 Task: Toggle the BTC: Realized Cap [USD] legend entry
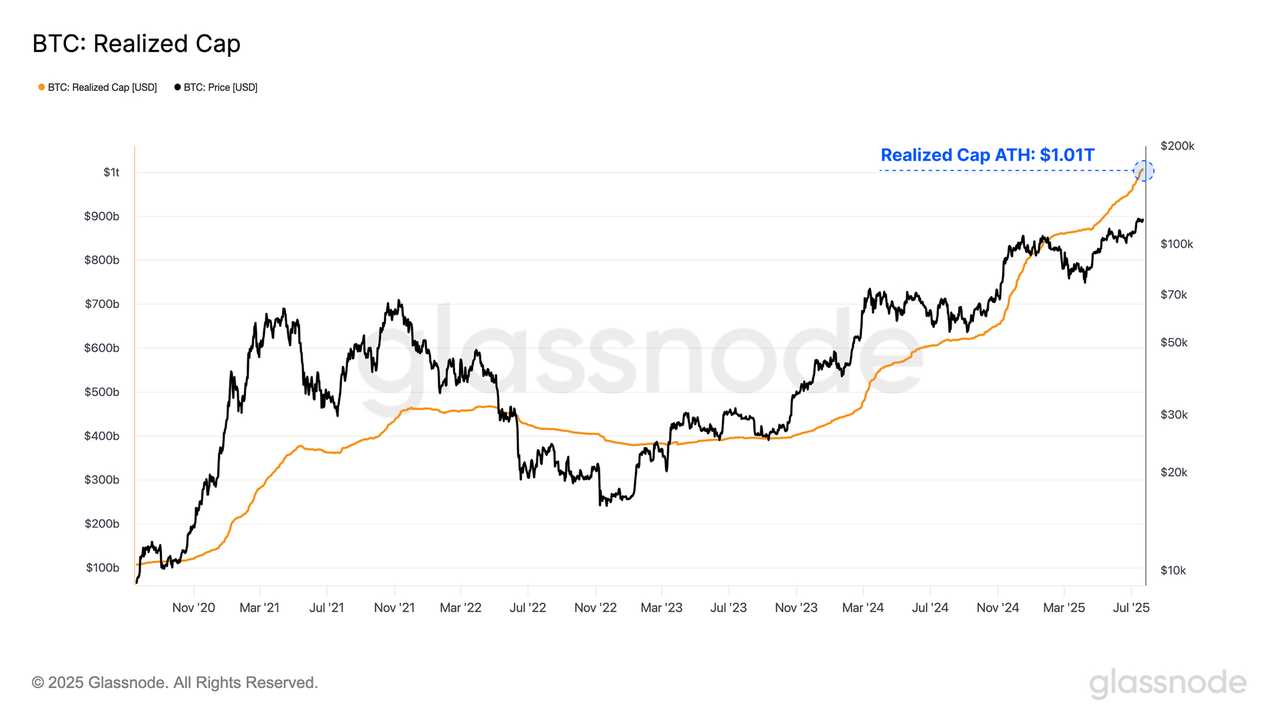(97, 88)
